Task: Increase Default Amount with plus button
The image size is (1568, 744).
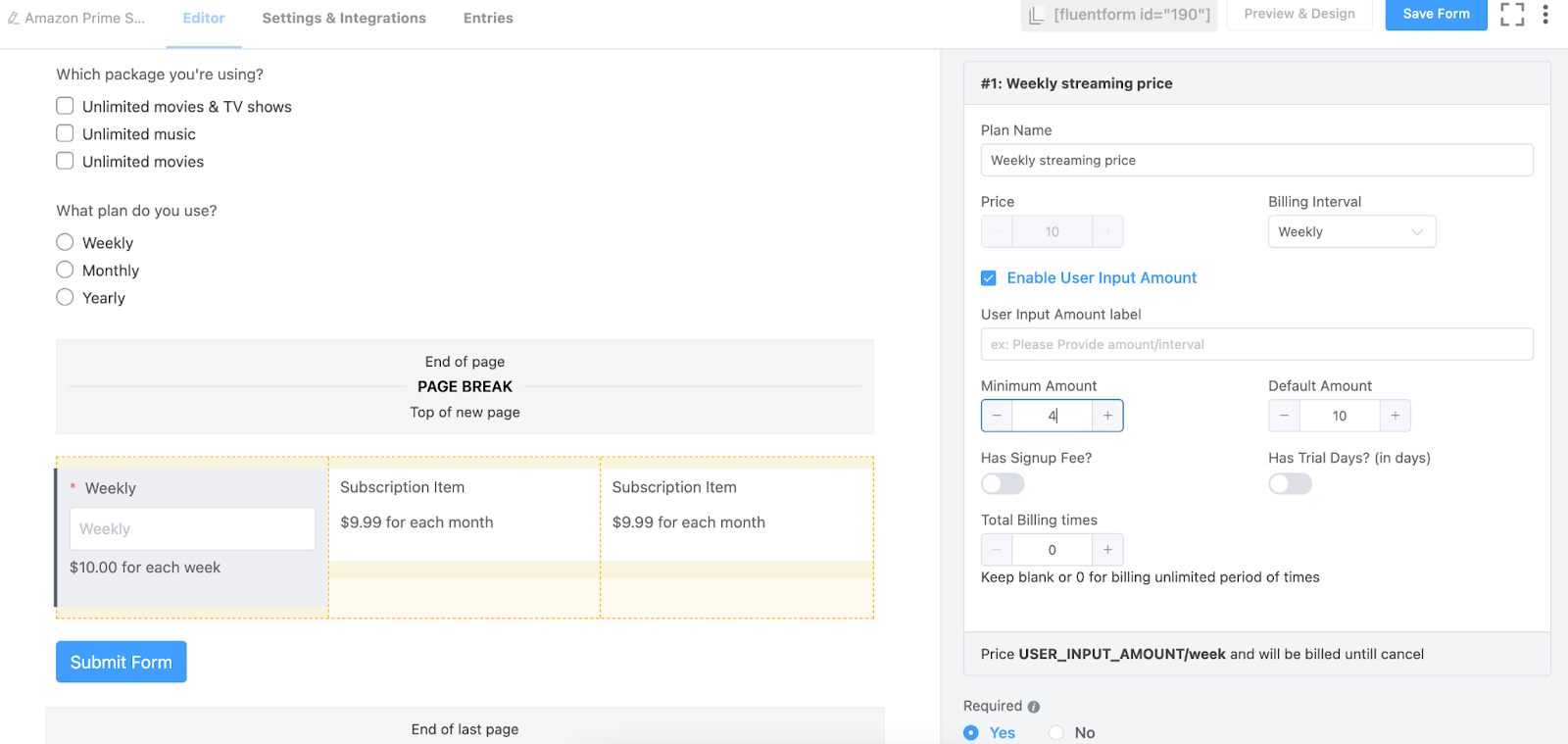Action: (x=1395, y=416)
